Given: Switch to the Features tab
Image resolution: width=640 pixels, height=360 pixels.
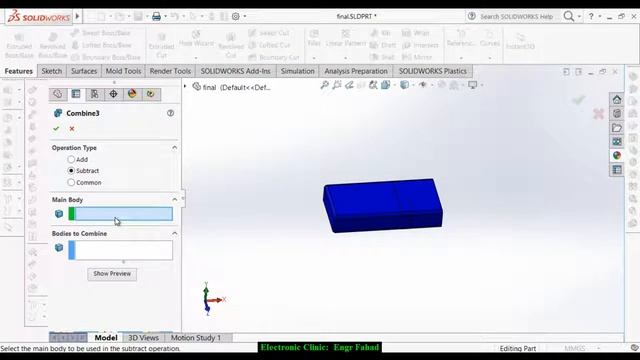Looking at the screenshot, I should (18, 71).
